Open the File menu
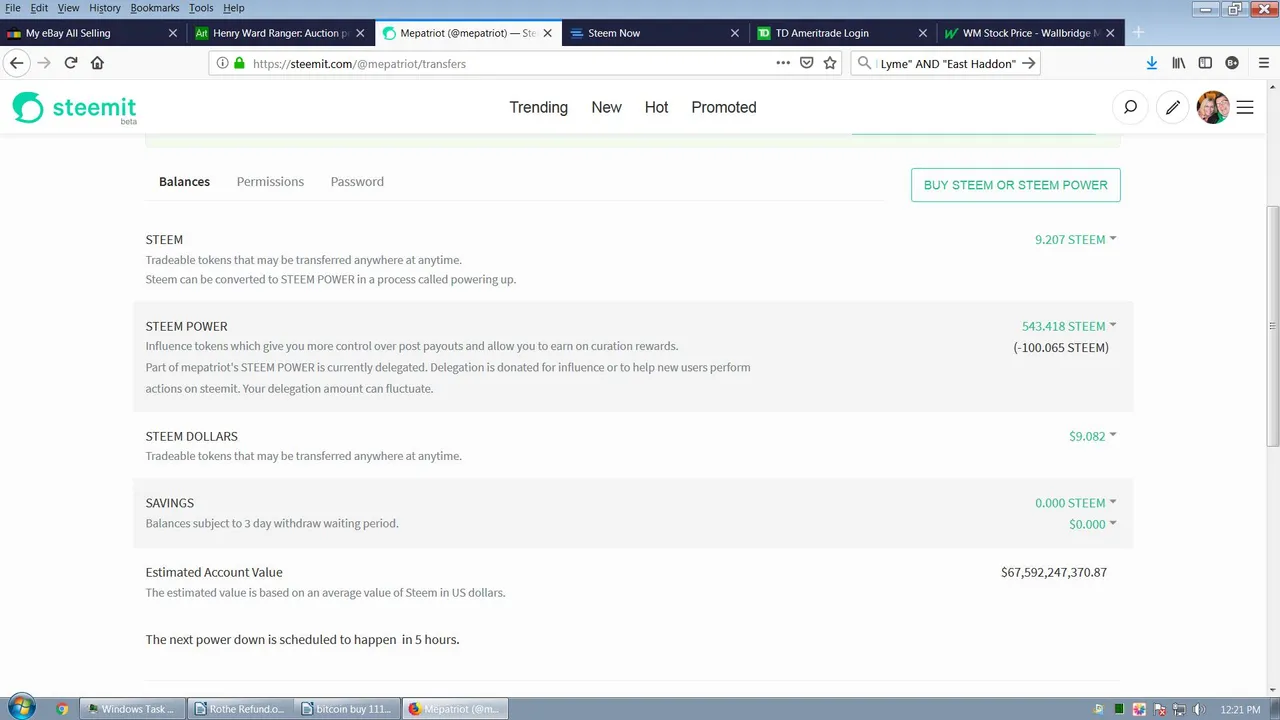Screen dimensions: 1280x720 (x=13, y=8)
